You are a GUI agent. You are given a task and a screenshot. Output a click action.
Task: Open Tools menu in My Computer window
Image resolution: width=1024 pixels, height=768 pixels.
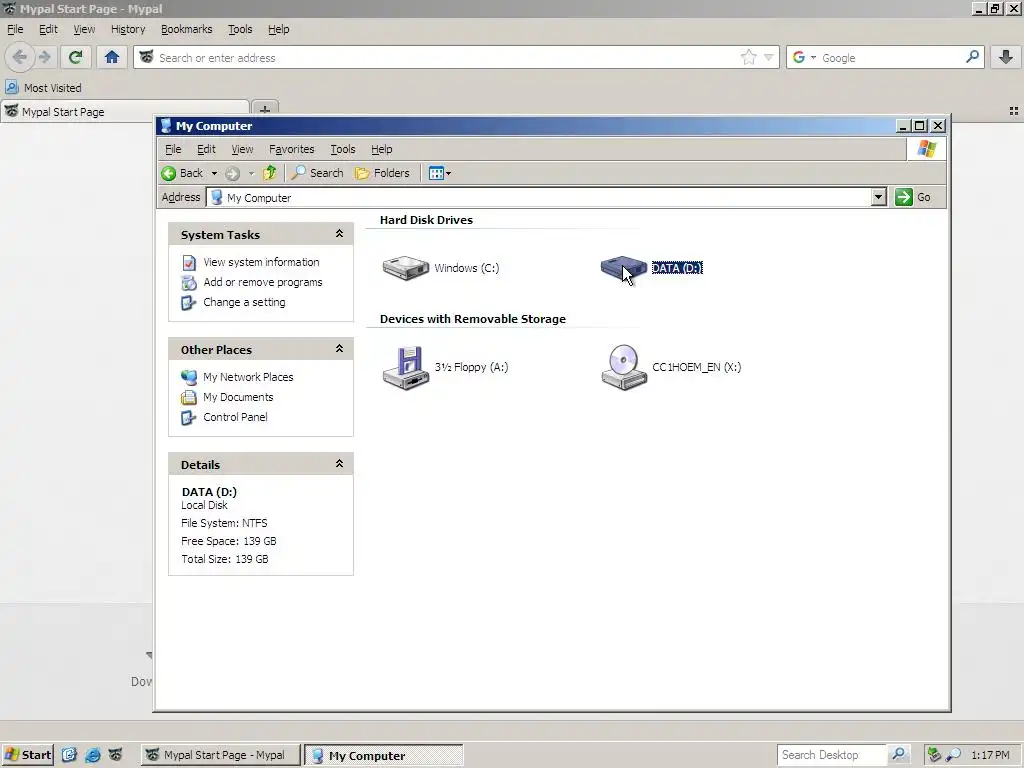343,150
